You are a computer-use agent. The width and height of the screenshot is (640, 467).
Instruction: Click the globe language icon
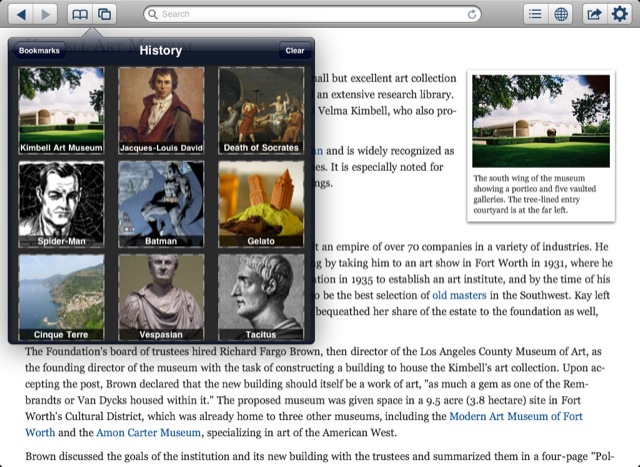point(562,14)
